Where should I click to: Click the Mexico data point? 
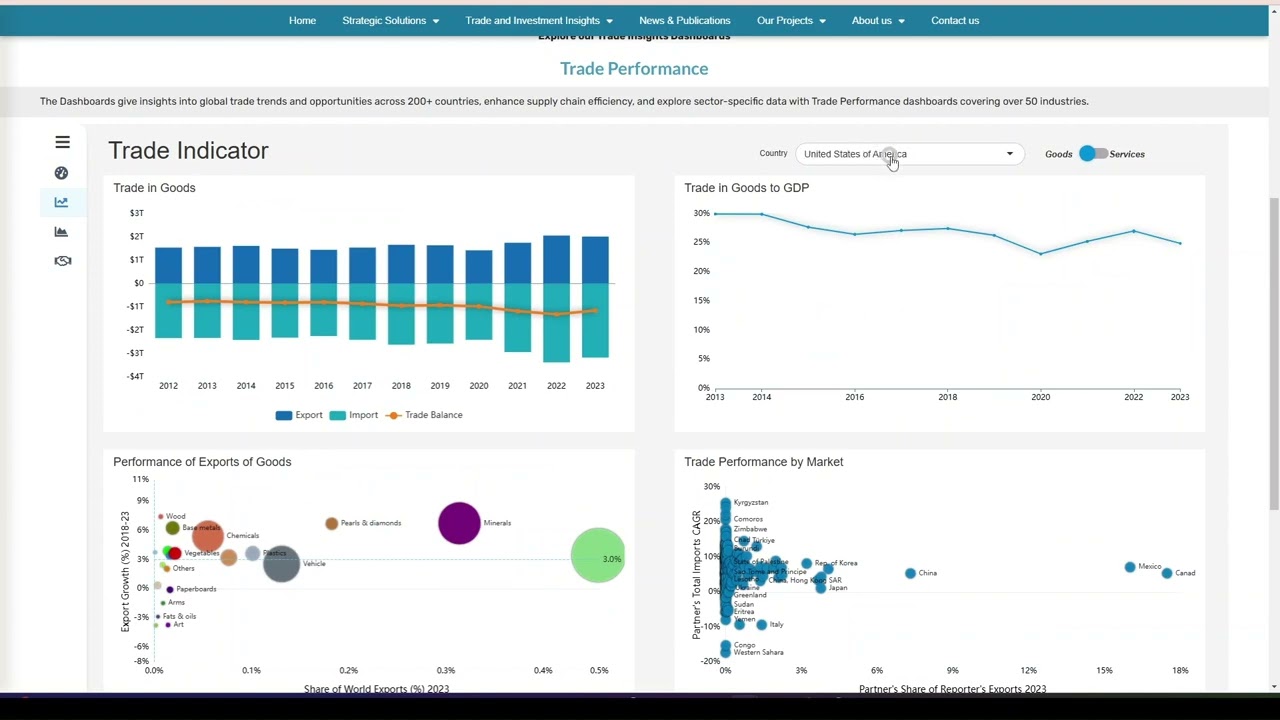1130,567
